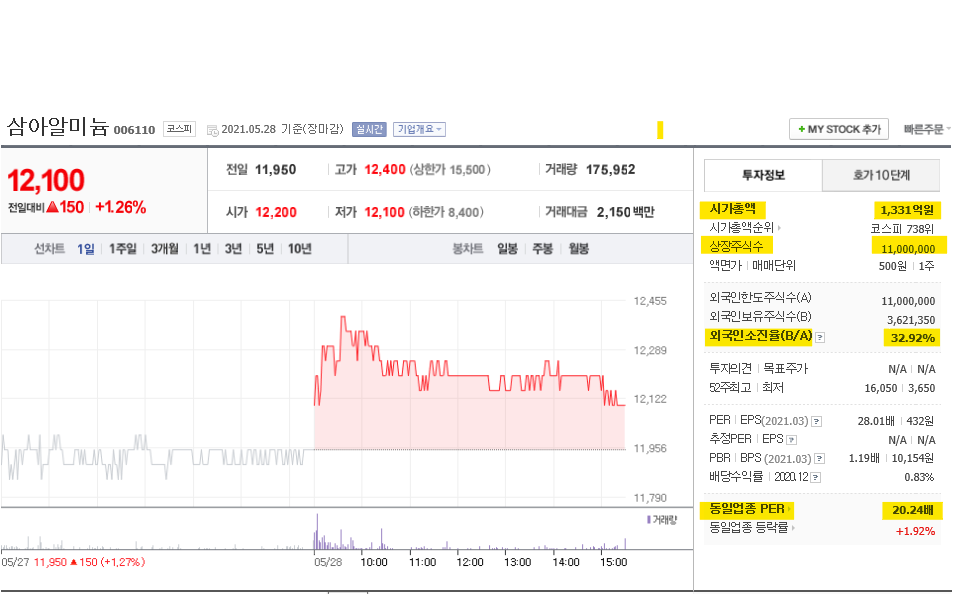Click the 배당수익률 value 0.83%
Viewport: 957px width, 594px height.
pos(919,477)
